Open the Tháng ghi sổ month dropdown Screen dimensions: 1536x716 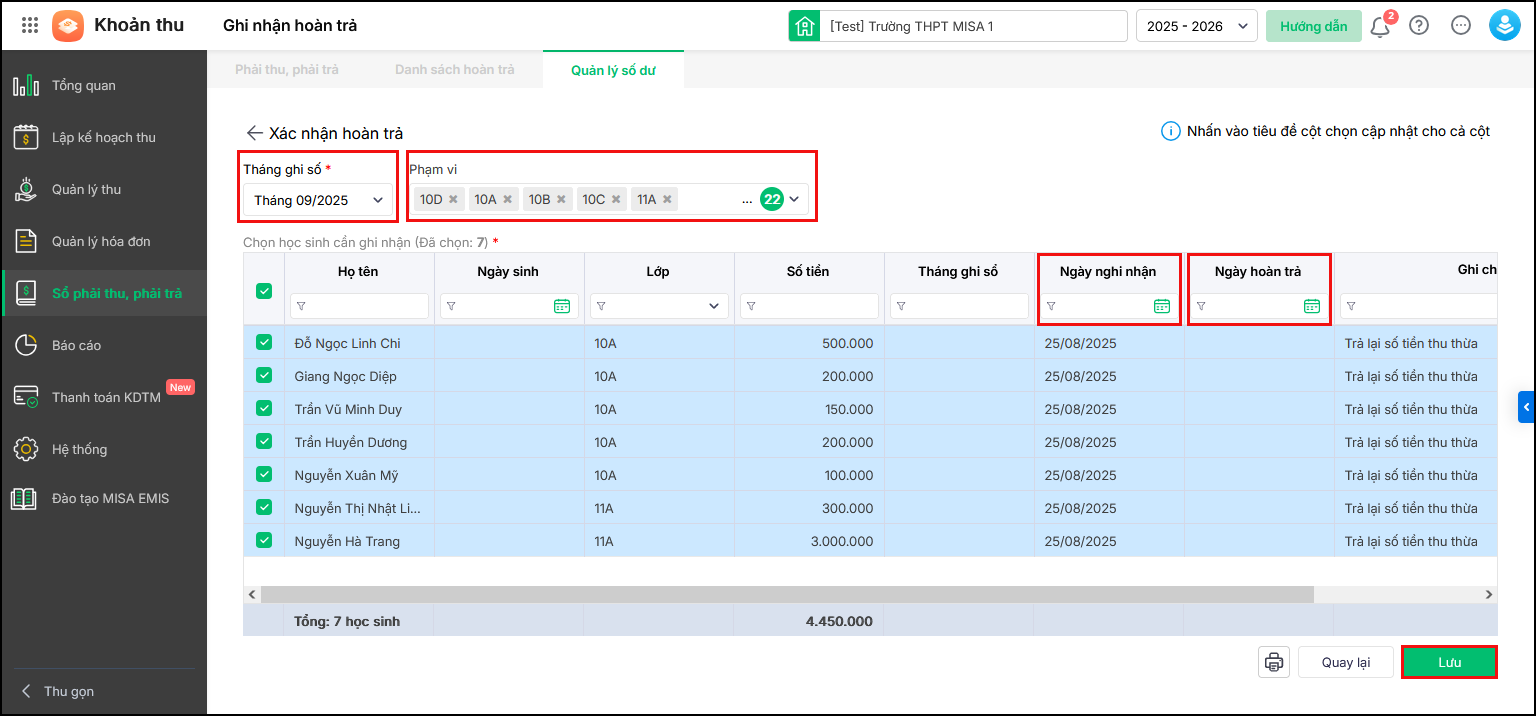(319, 200)
